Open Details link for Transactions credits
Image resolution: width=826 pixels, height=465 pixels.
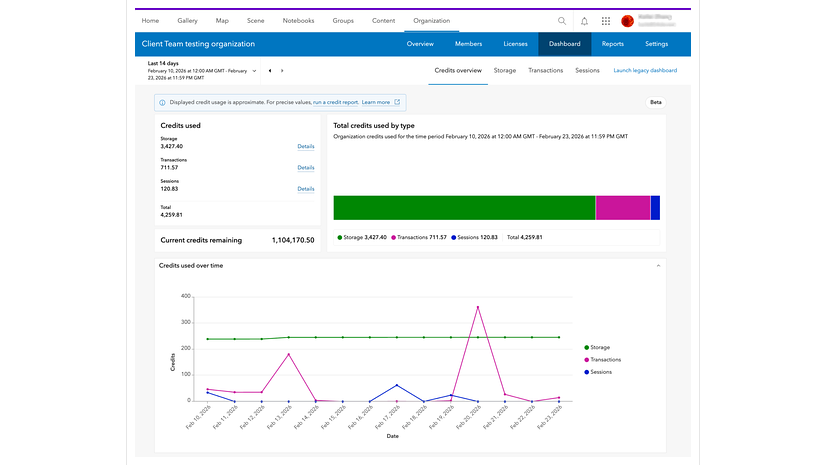coord(305,168)
